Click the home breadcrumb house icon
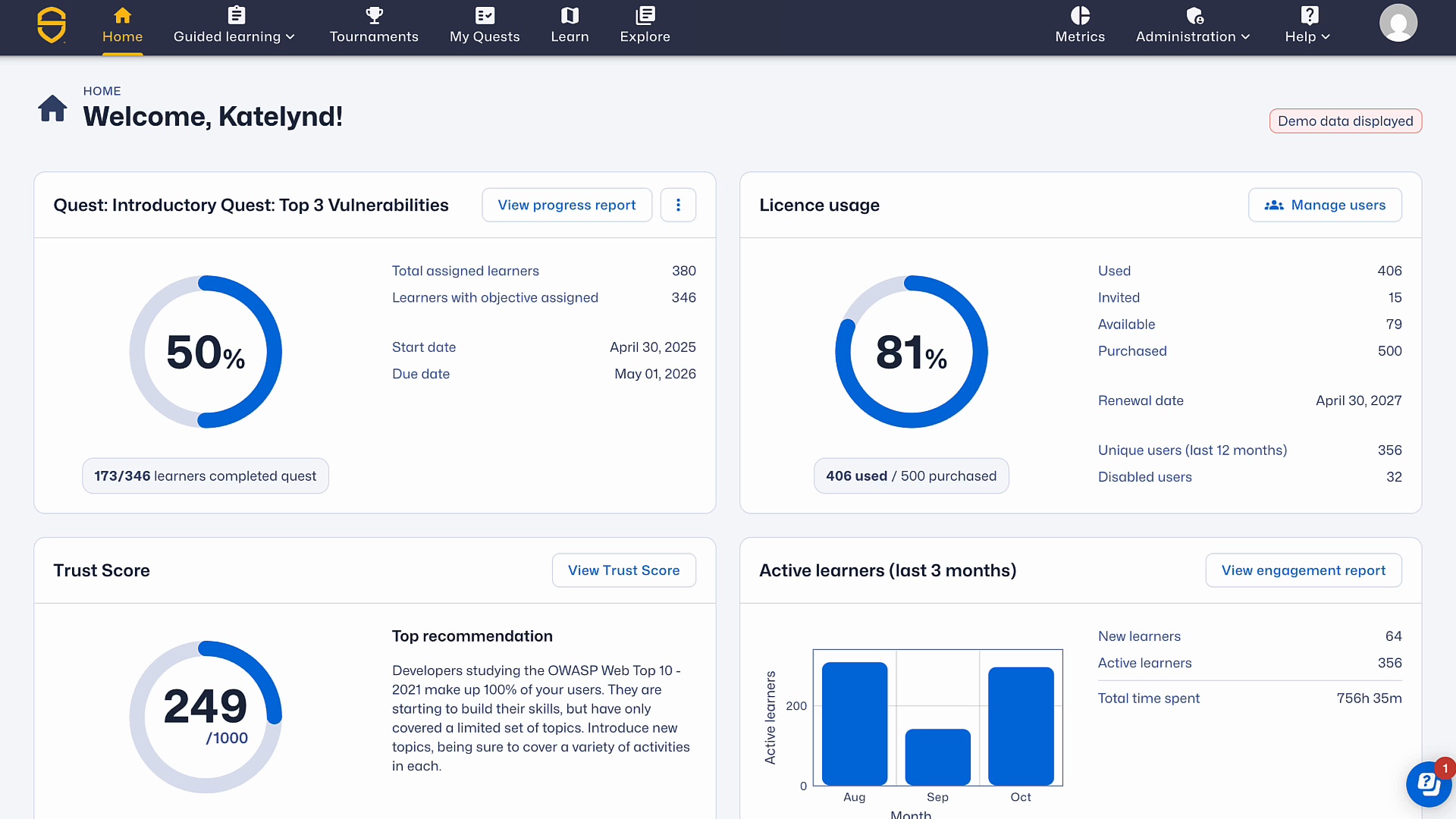1456x819 pixels. click(52, 108)
